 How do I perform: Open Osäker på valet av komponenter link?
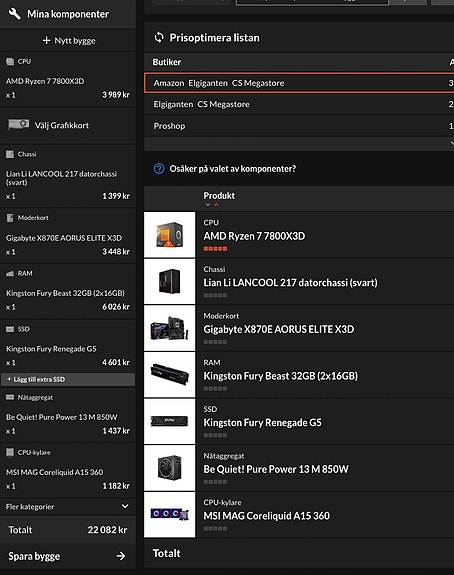tap(233, 169)
